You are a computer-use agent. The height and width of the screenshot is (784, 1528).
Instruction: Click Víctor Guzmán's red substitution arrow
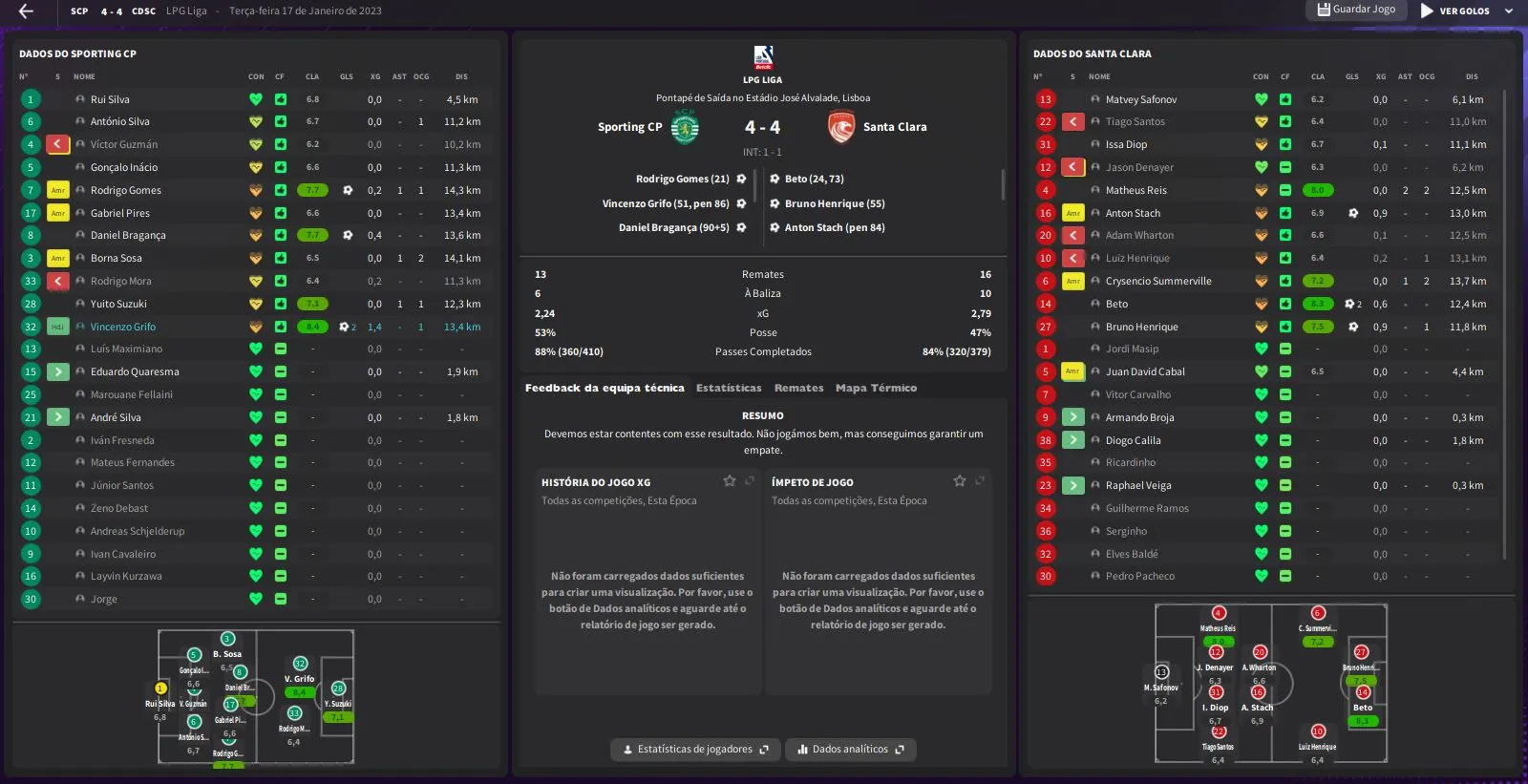58,144
